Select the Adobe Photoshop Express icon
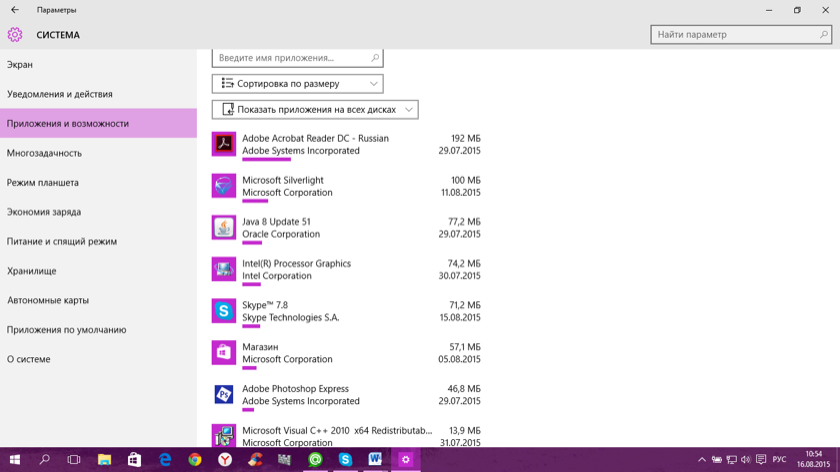 pyautogui.click(x=224, y=395)
